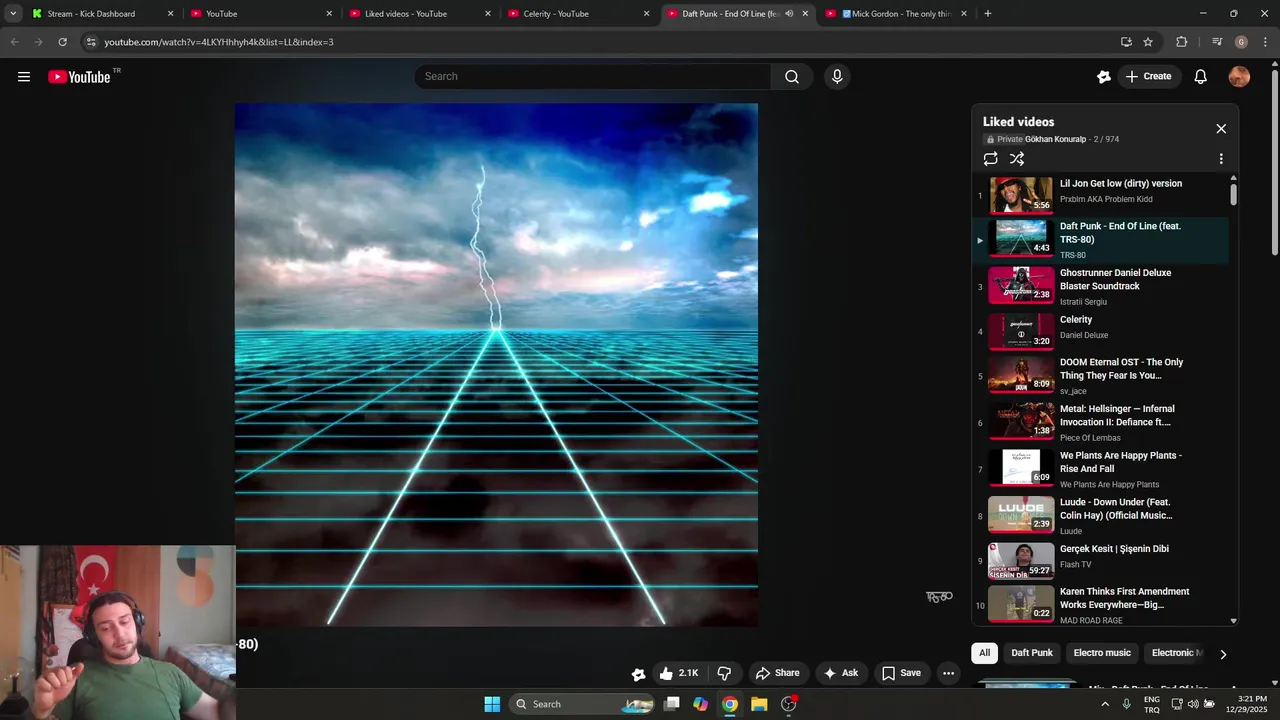Focus the YouTube search field
Image resolution: width=1280 pixels, height=720 pixels.
592,77
